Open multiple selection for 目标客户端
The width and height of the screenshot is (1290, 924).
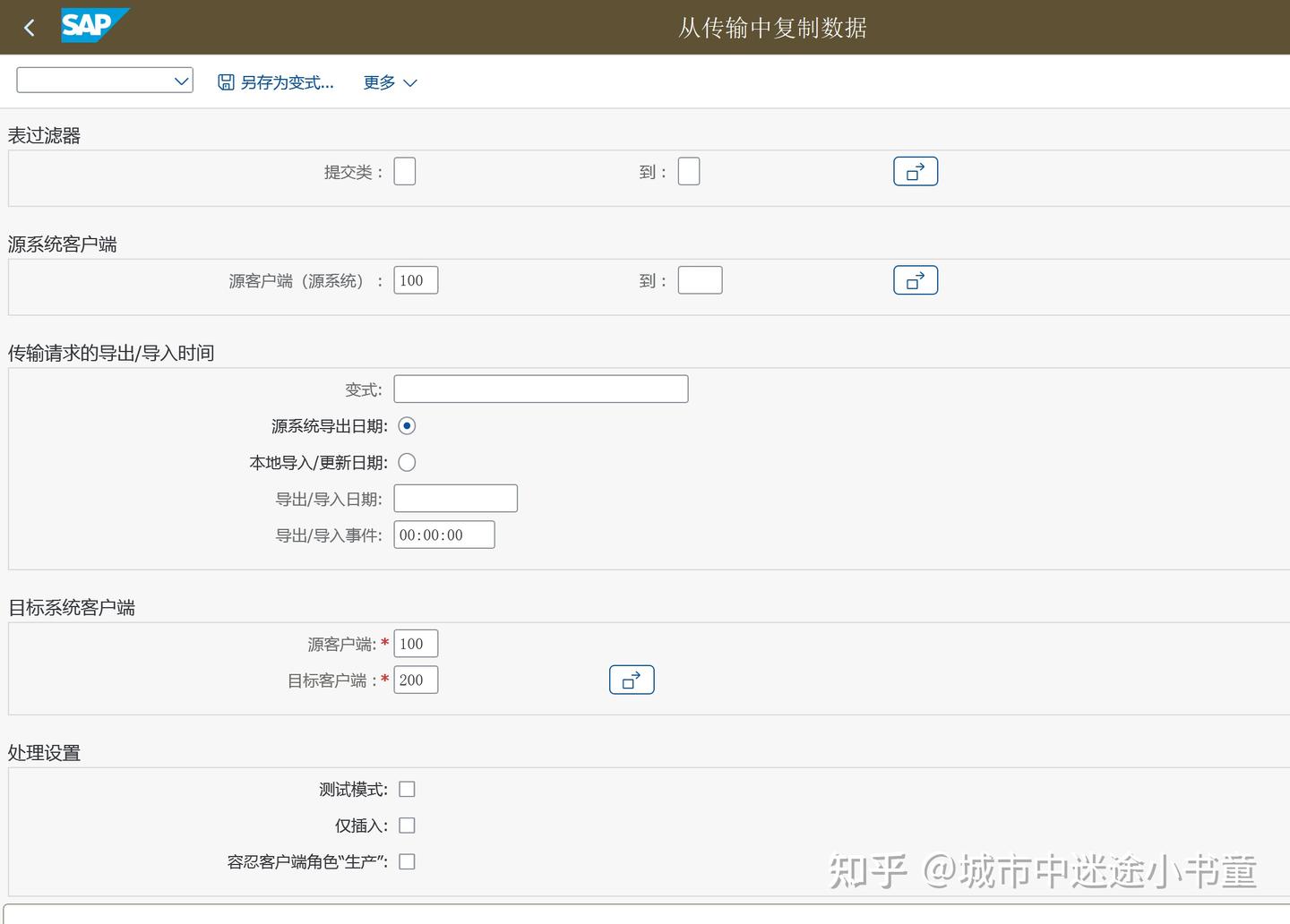(x=632, y=680)
